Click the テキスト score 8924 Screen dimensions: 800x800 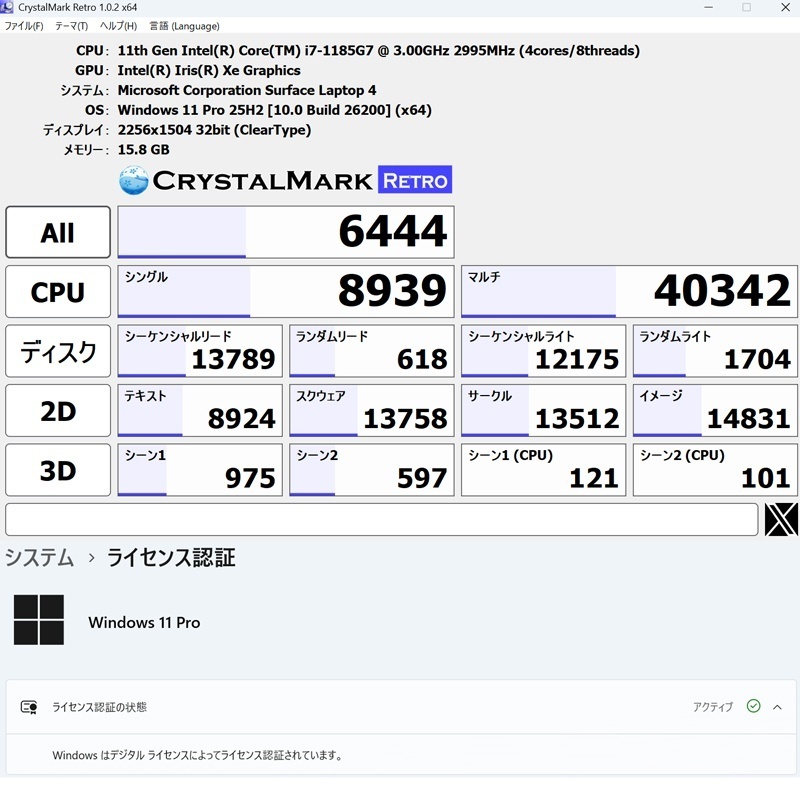click(200, 411)
